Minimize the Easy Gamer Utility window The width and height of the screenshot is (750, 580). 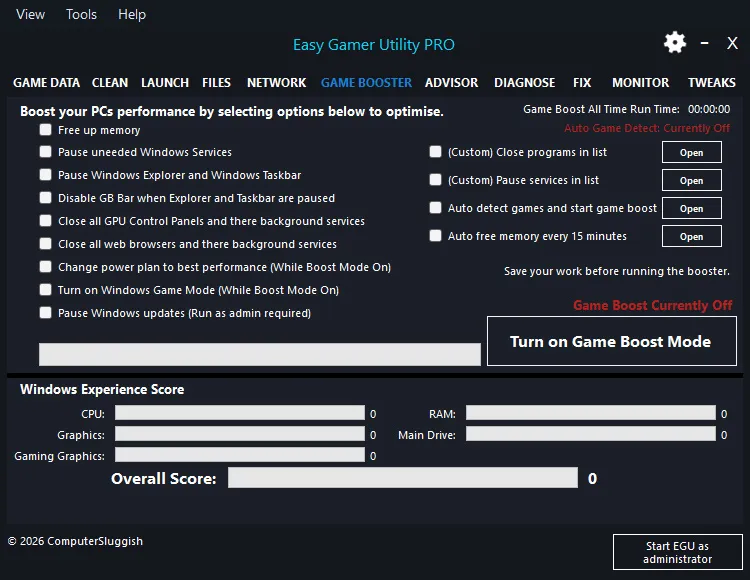(705, 43)
